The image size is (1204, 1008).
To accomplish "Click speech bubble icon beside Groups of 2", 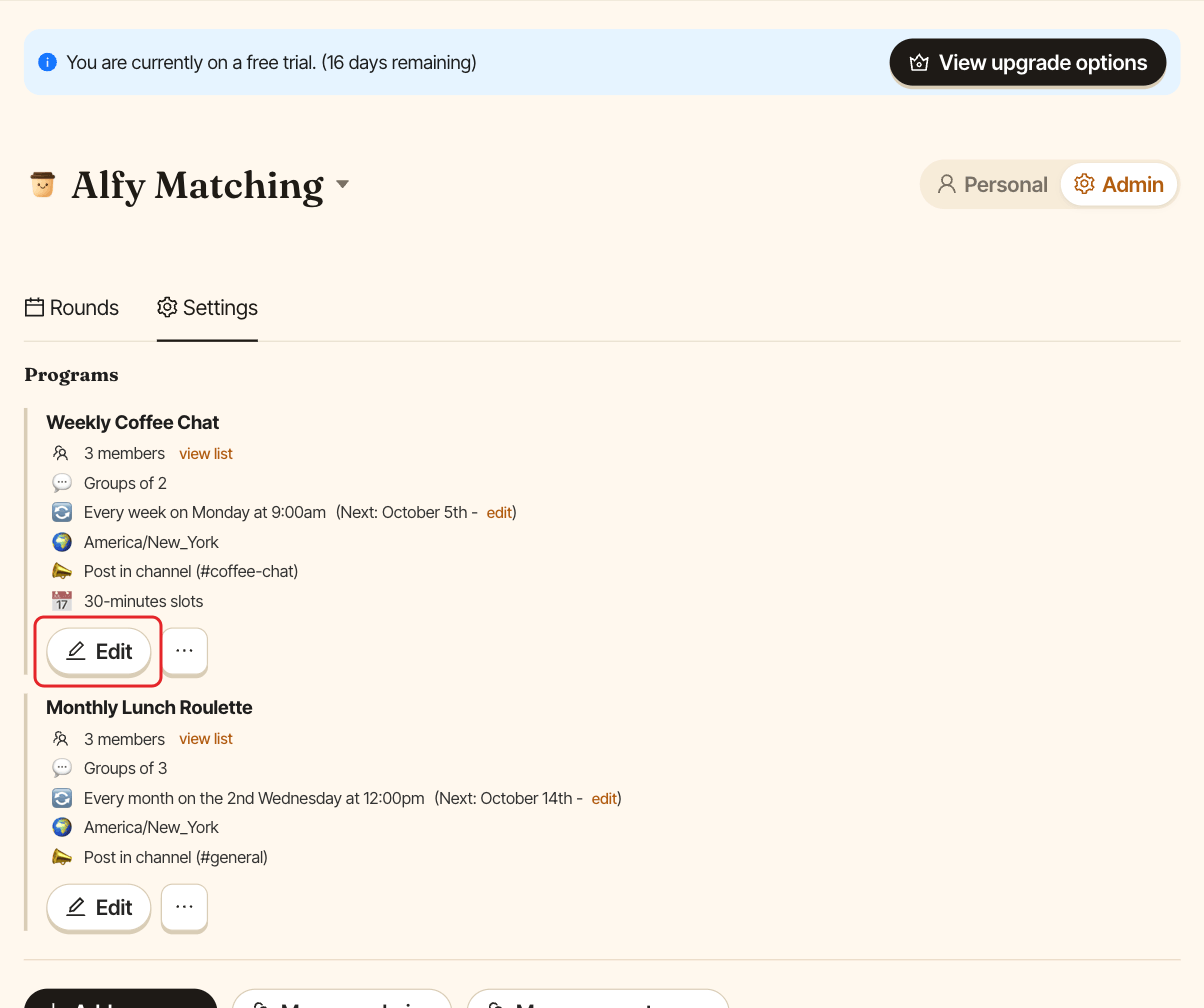I will point(62,483).
